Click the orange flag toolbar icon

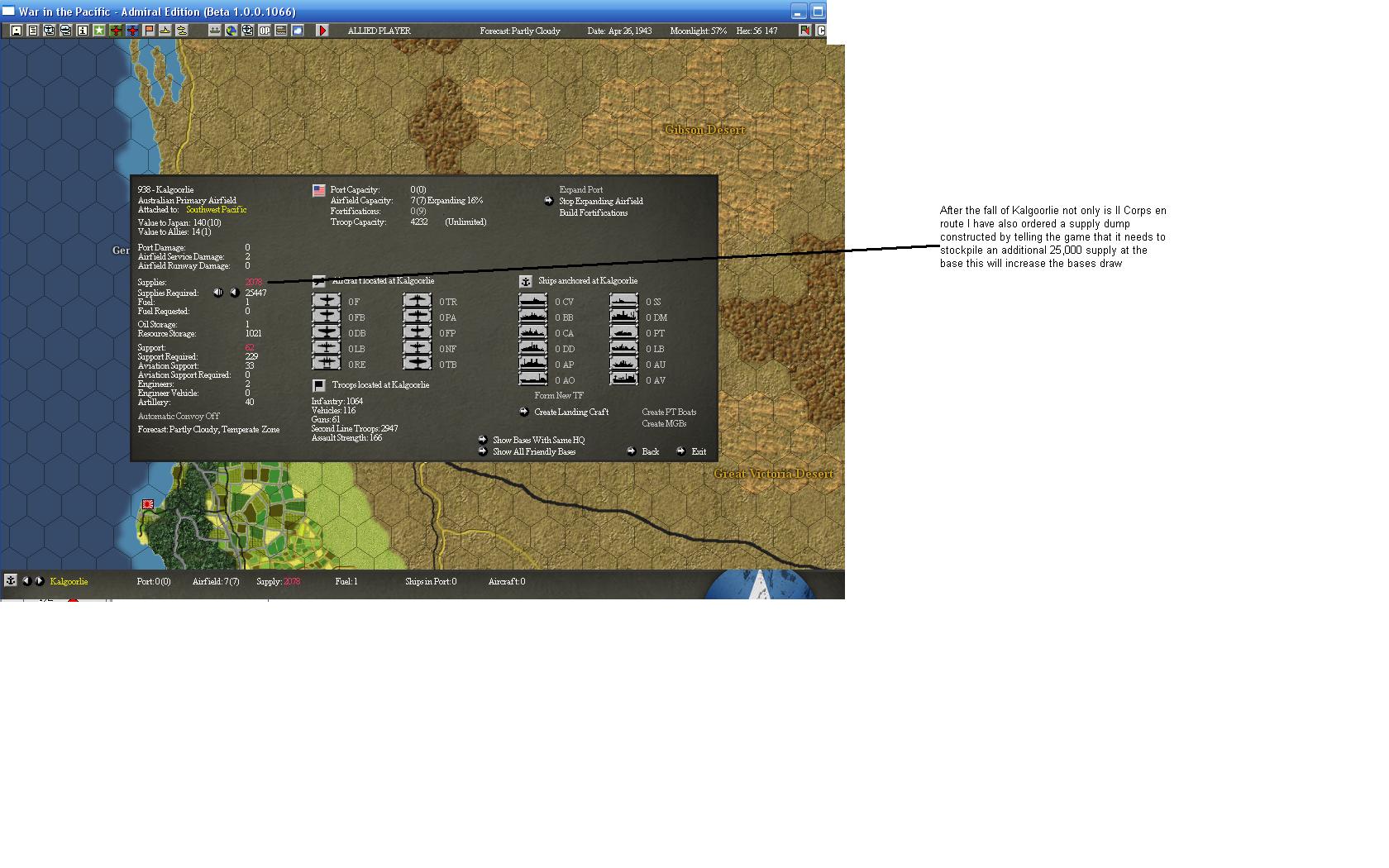(x=149, y=31)
